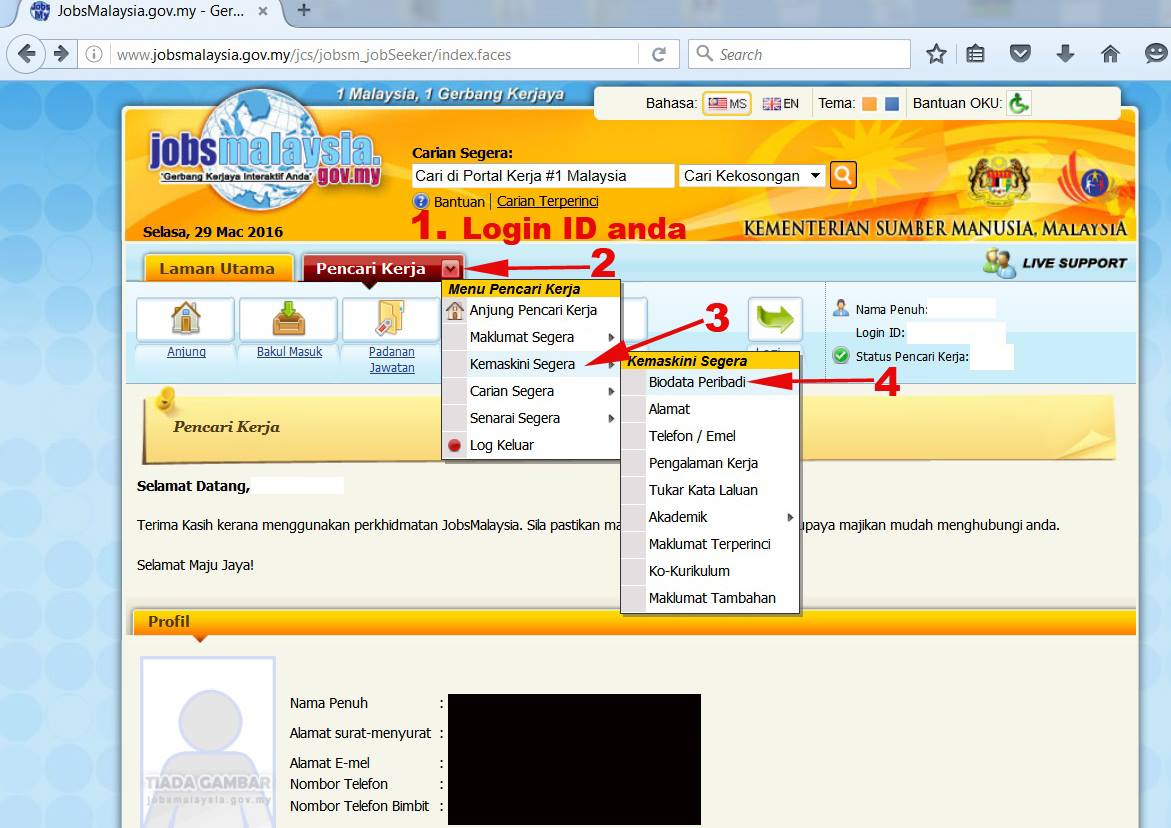Select Anjung Pencari Kerja menu item
Screen dimensions: 1171x828
tap(532, 311)
